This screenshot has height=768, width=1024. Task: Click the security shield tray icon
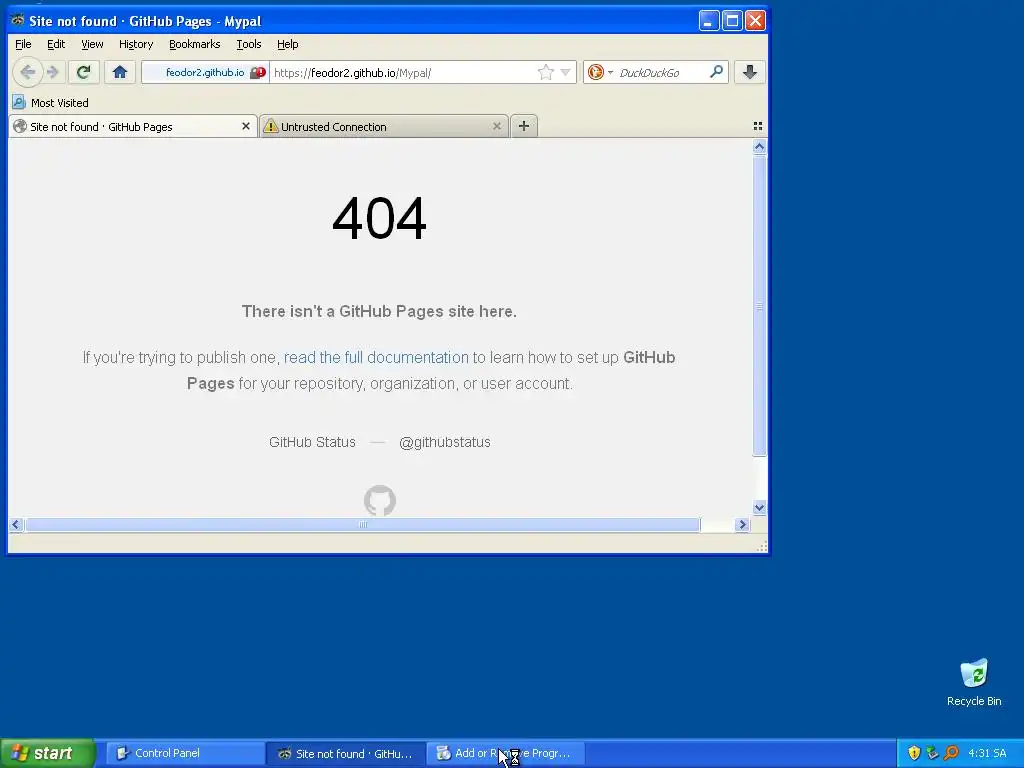pos(914,753)
